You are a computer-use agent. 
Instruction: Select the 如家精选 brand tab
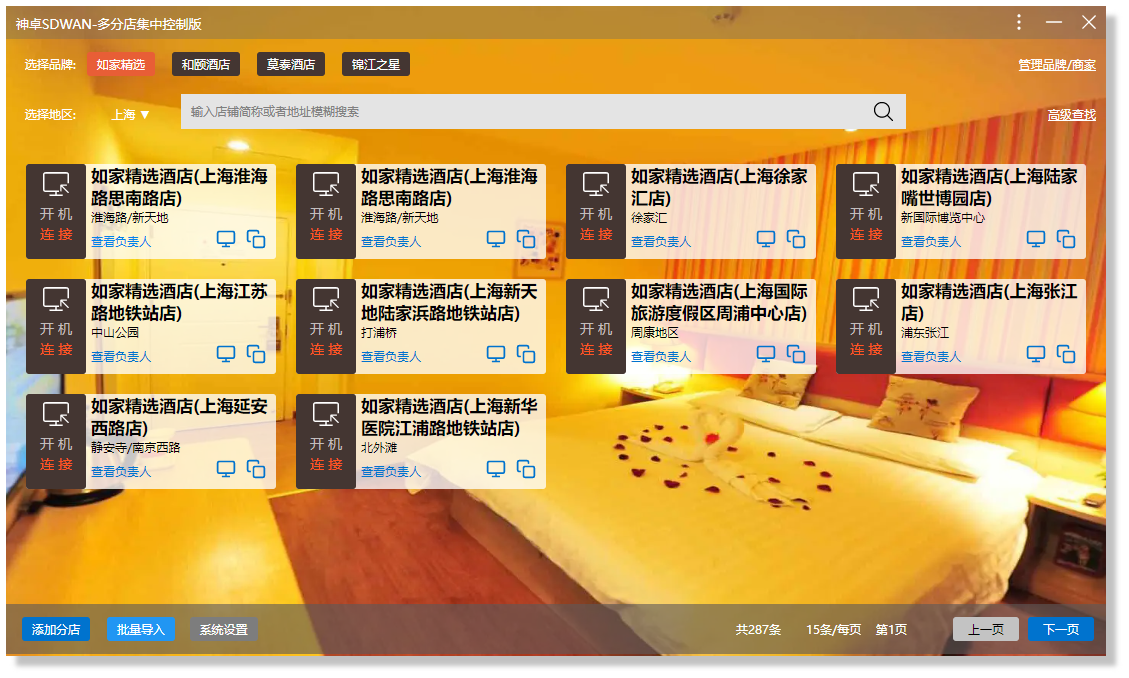[x=121, y=64]
